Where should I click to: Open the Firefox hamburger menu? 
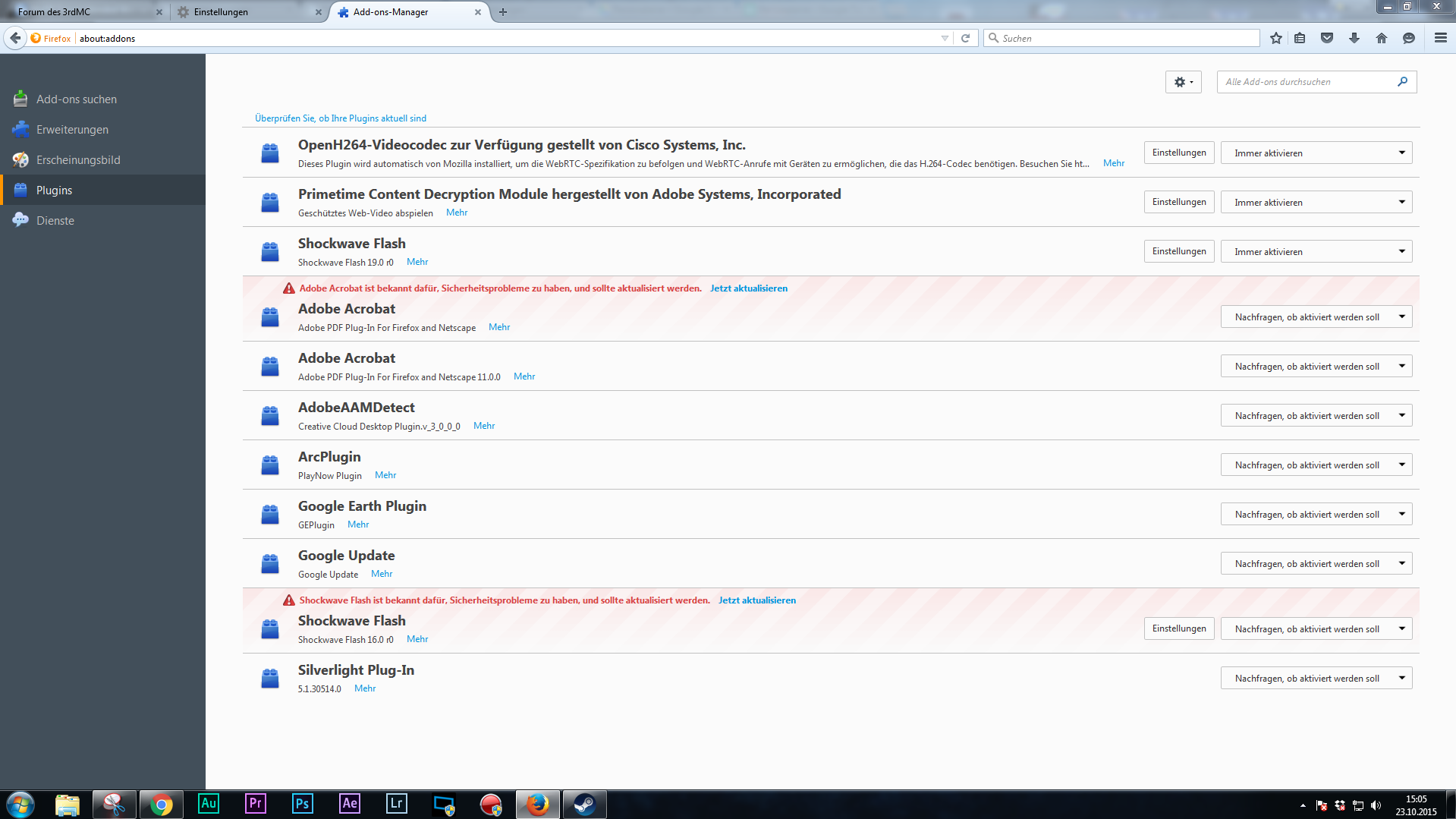click(x=1441, y=38)
